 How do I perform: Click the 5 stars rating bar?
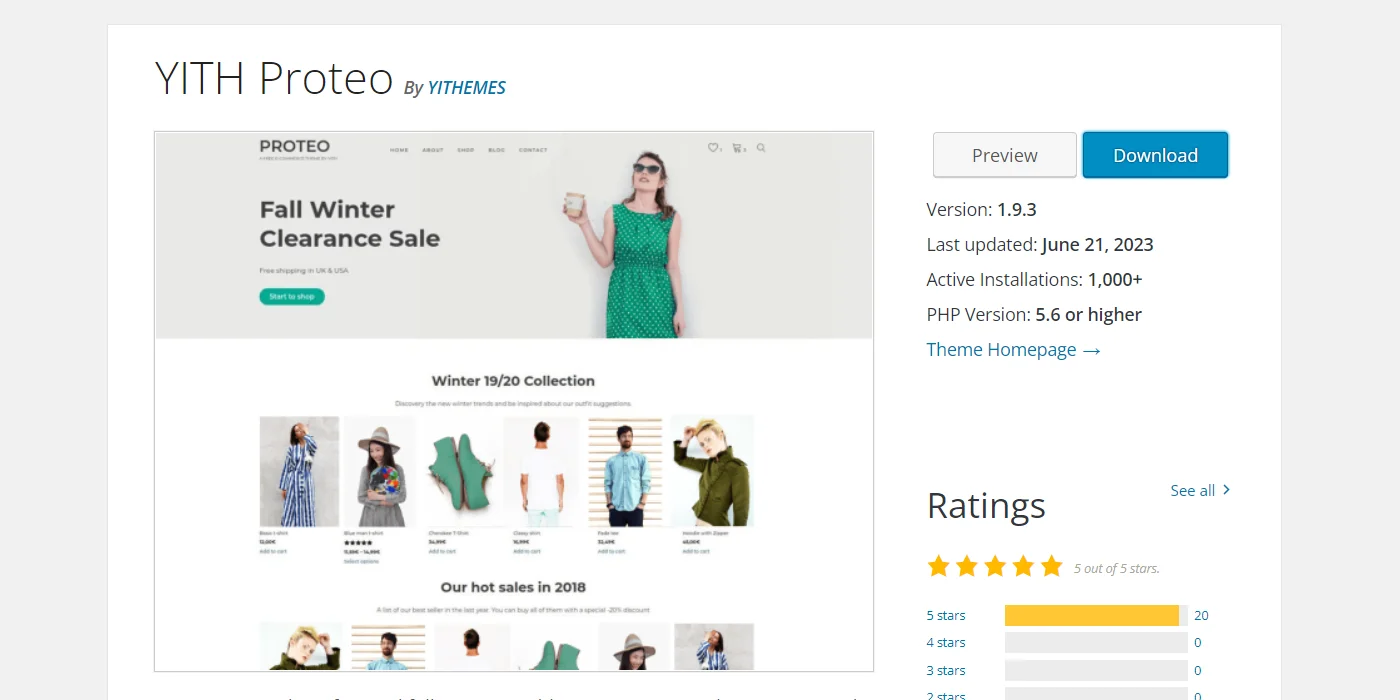click(1096, 616)
